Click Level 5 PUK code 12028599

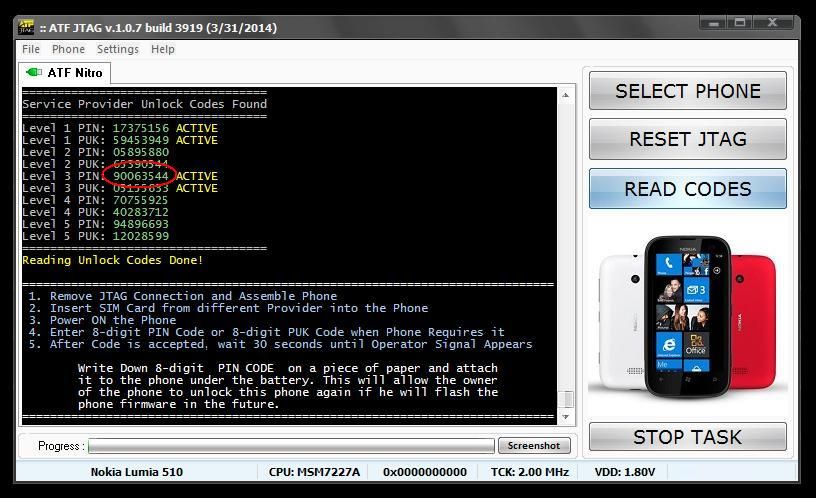[141, 236]
